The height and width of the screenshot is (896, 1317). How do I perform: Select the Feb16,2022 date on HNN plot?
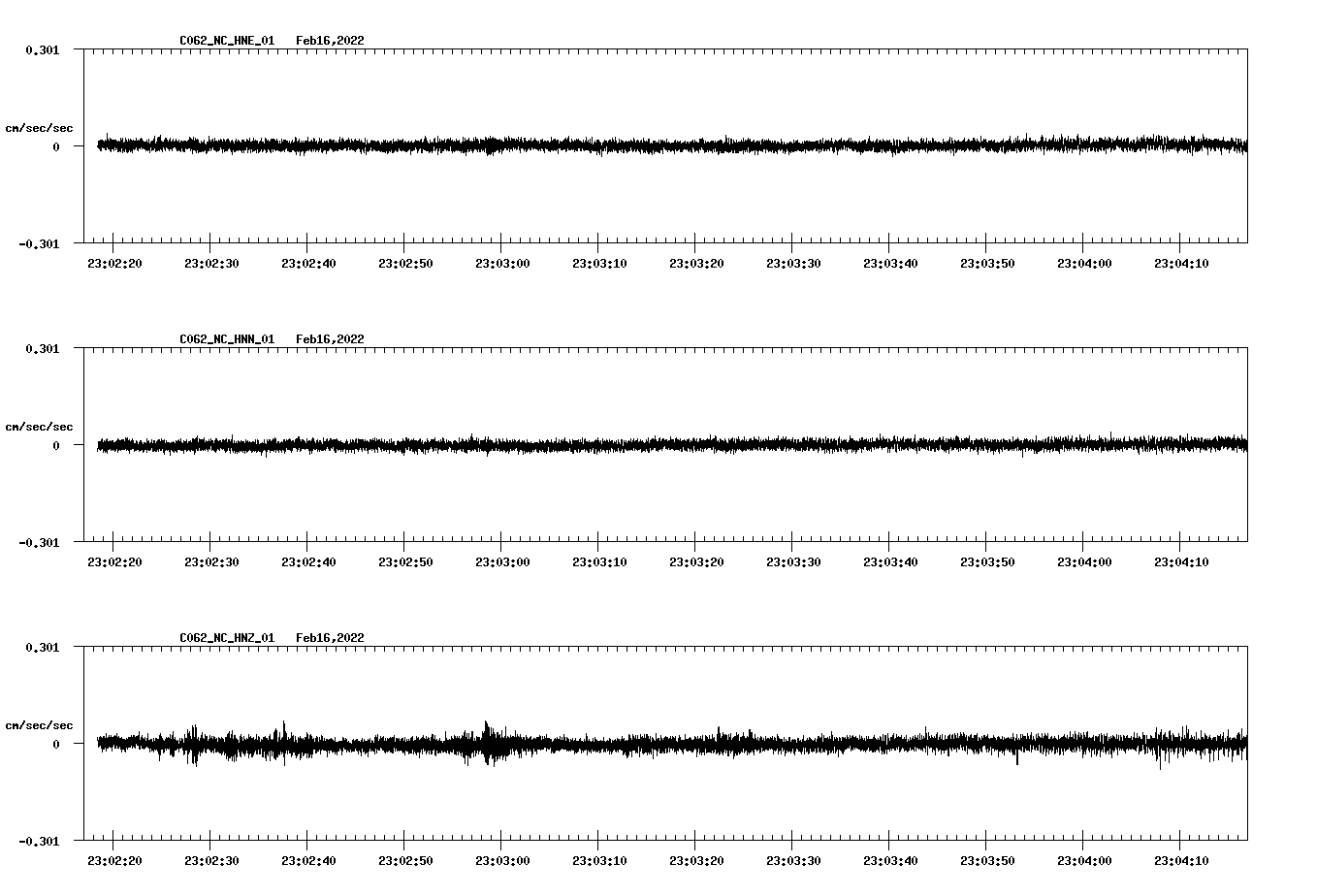point(330,339)
